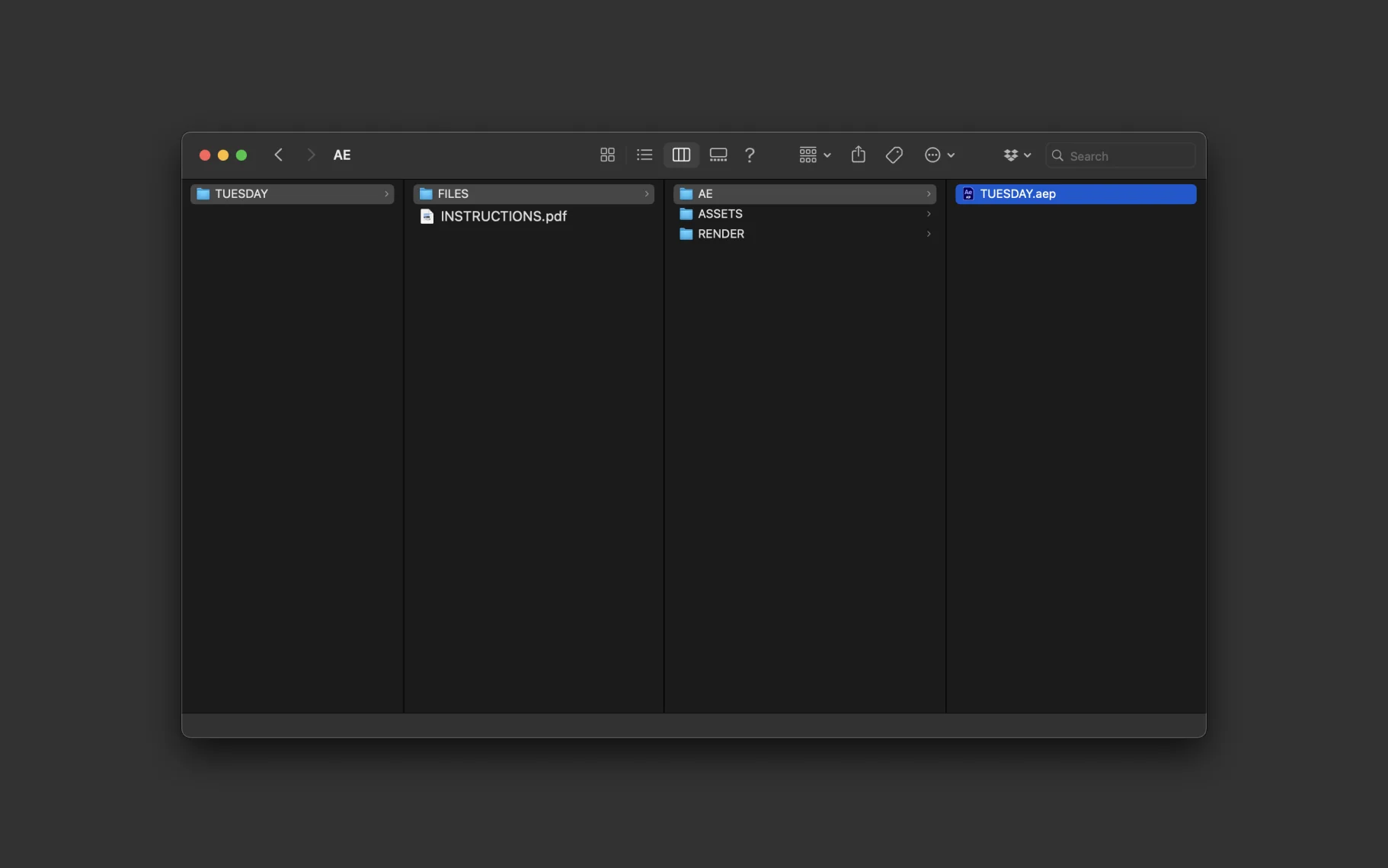
Task: Click the green fullscreen window button
Action: click(241, 155)
